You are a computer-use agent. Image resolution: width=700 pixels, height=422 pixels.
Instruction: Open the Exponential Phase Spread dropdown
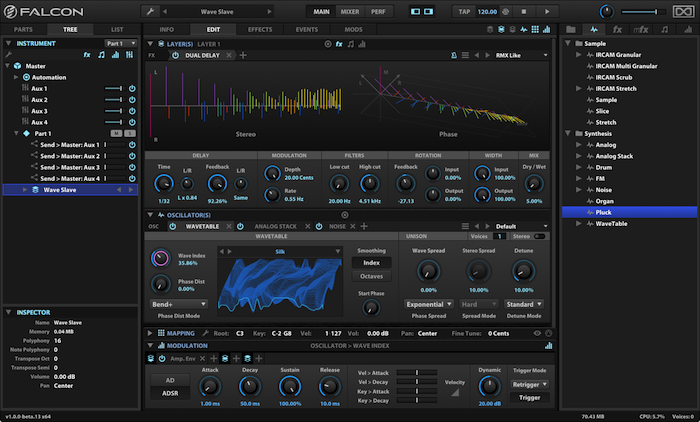click(429, 304)
